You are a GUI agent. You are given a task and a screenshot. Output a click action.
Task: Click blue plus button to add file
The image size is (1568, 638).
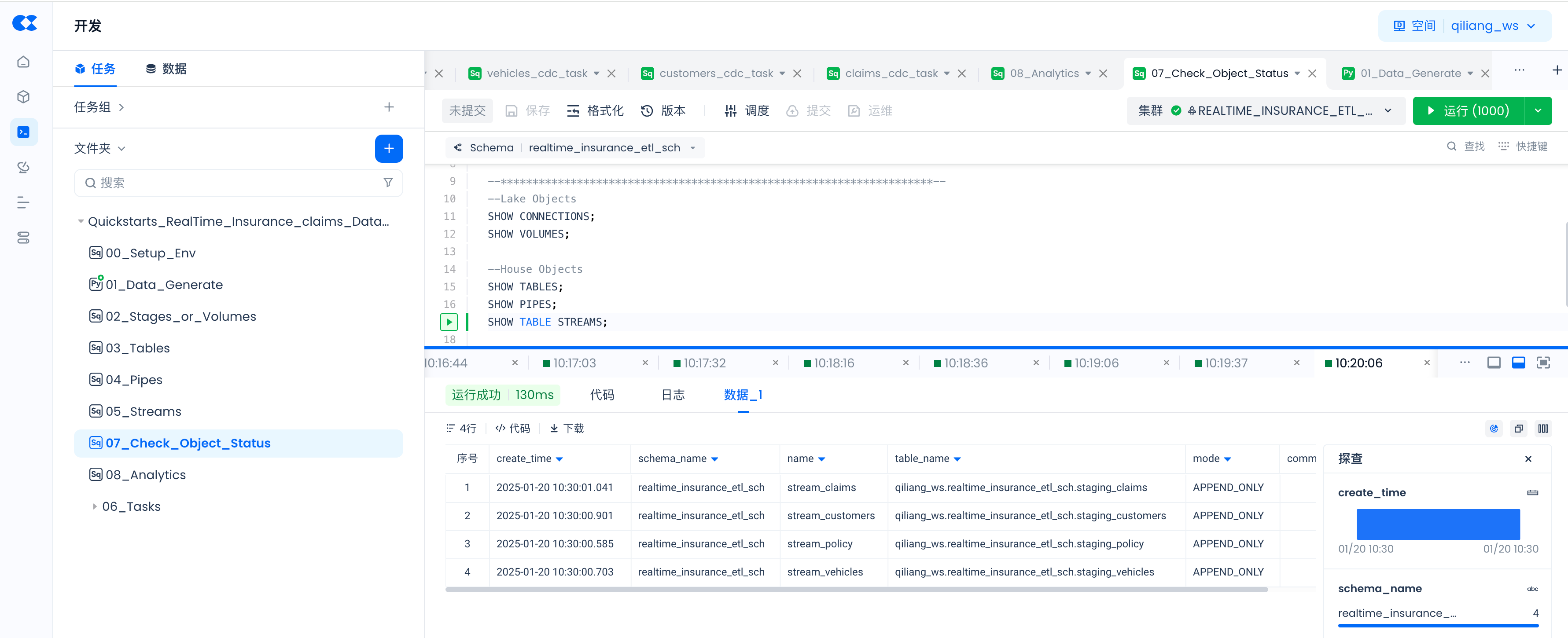coord(388,148)
